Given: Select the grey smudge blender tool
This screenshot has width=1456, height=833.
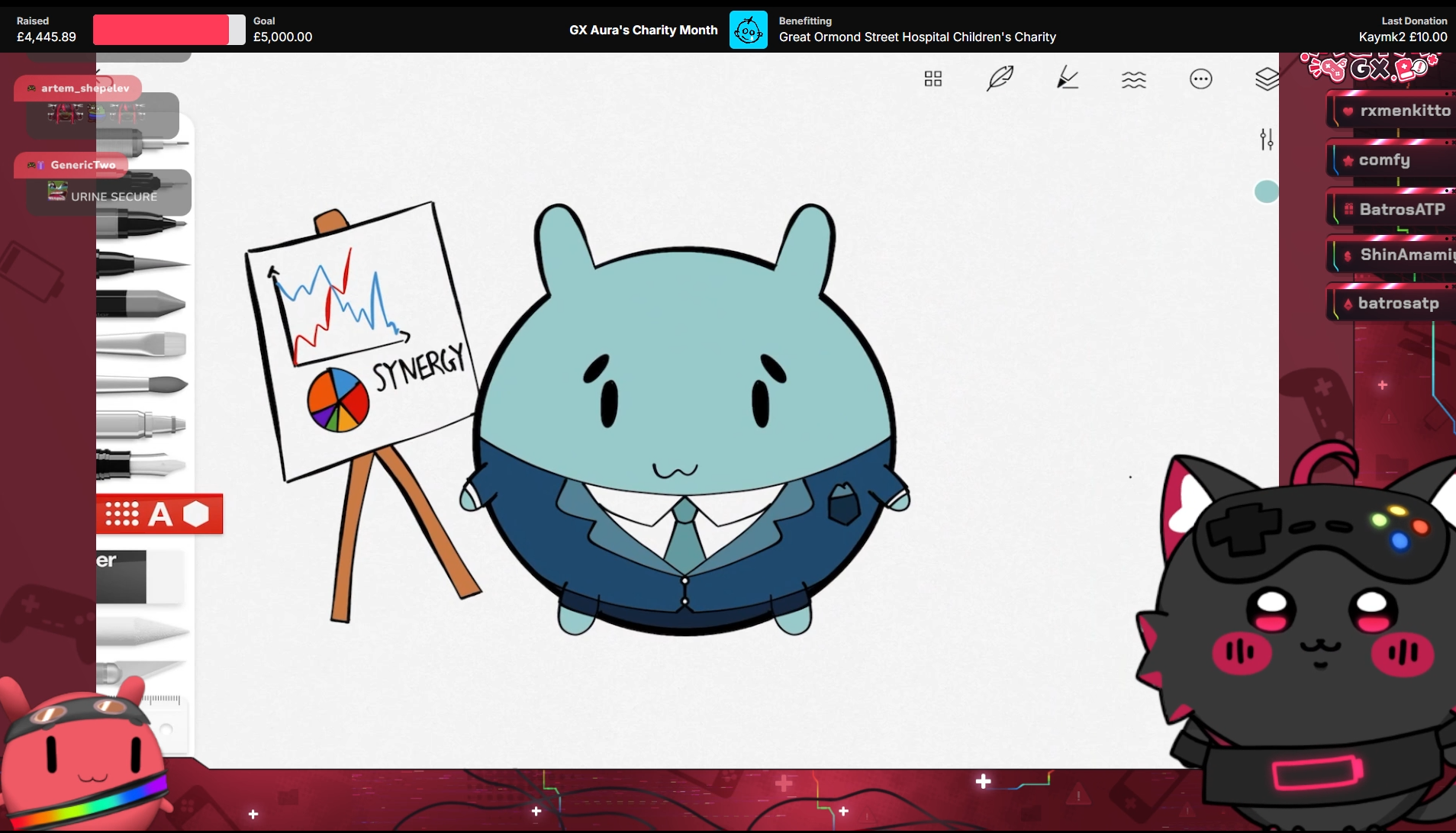Looking at the screenshot, I should tap(143, 632).
